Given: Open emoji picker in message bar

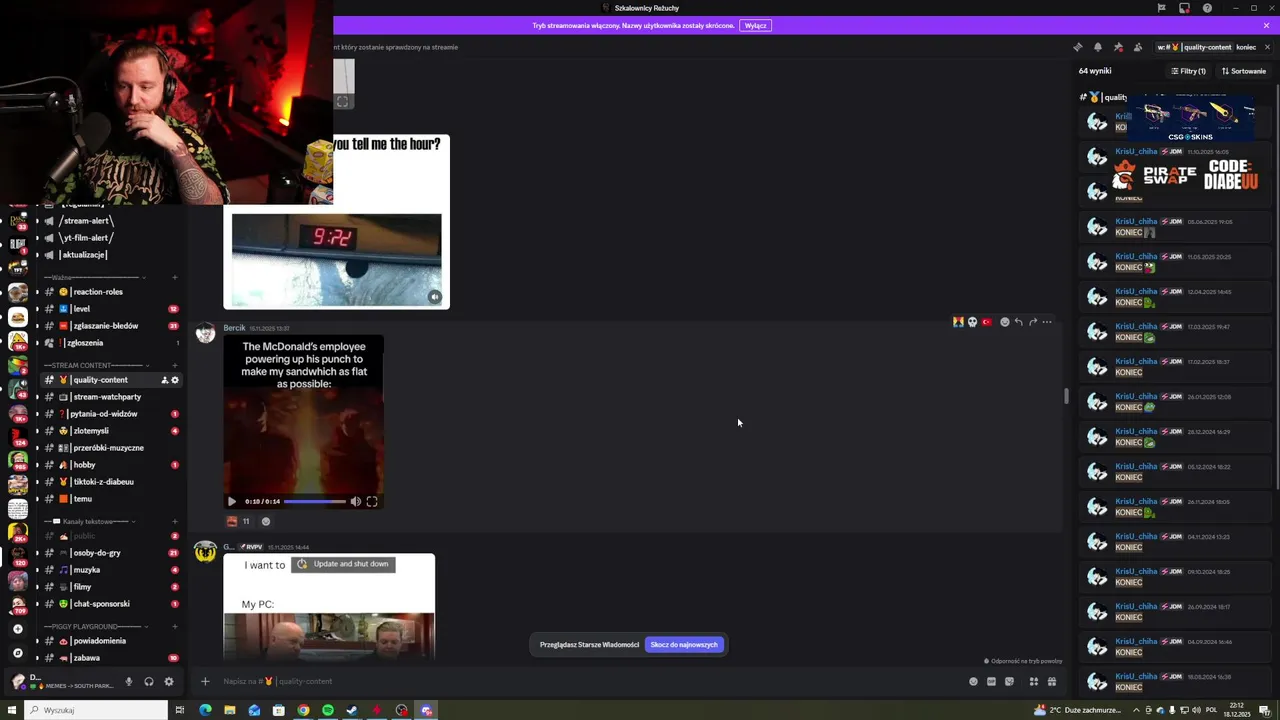Looking at the screenshot, I should coord(973,682).
